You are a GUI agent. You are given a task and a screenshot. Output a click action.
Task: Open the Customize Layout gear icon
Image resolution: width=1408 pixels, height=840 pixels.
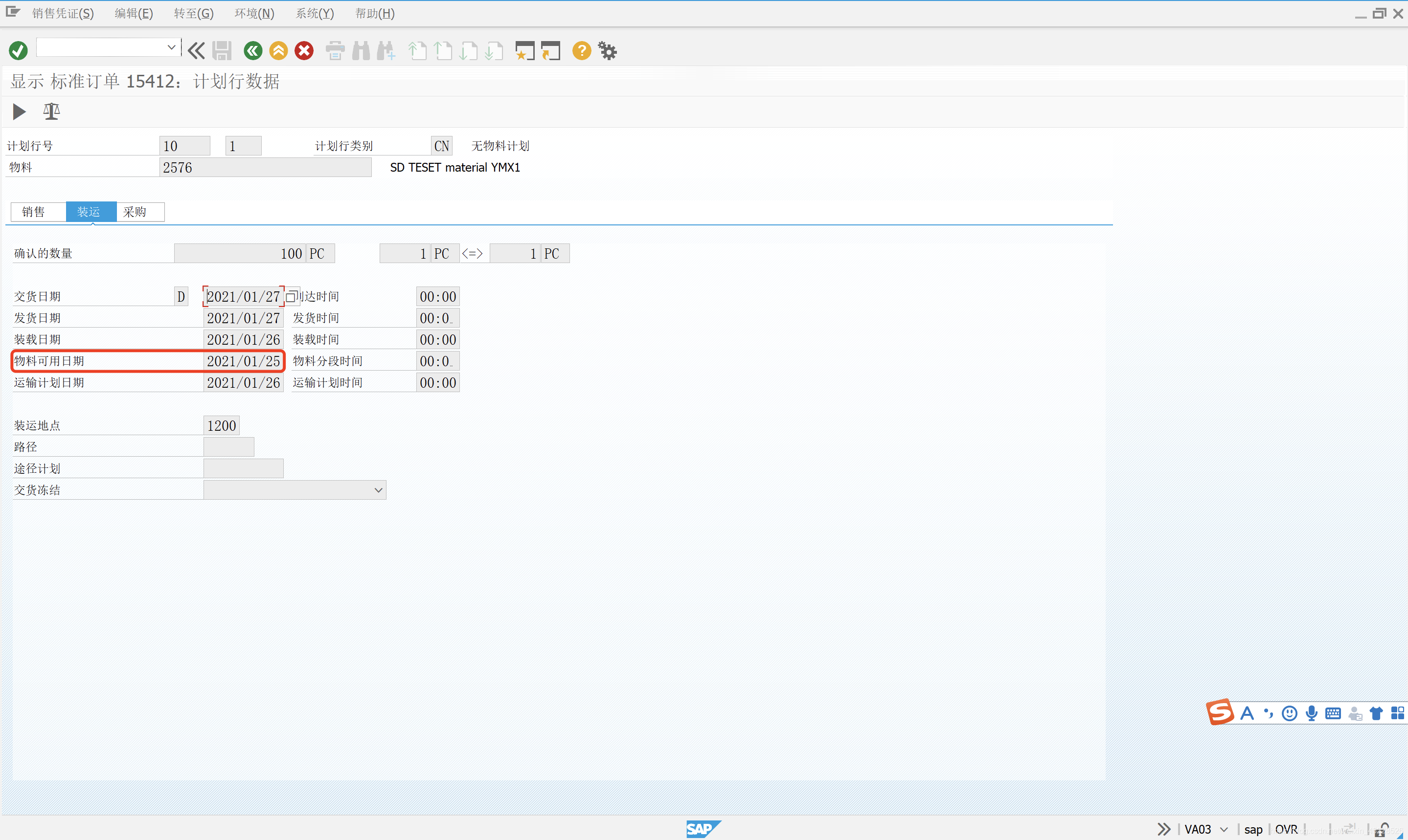coord(607,51)
